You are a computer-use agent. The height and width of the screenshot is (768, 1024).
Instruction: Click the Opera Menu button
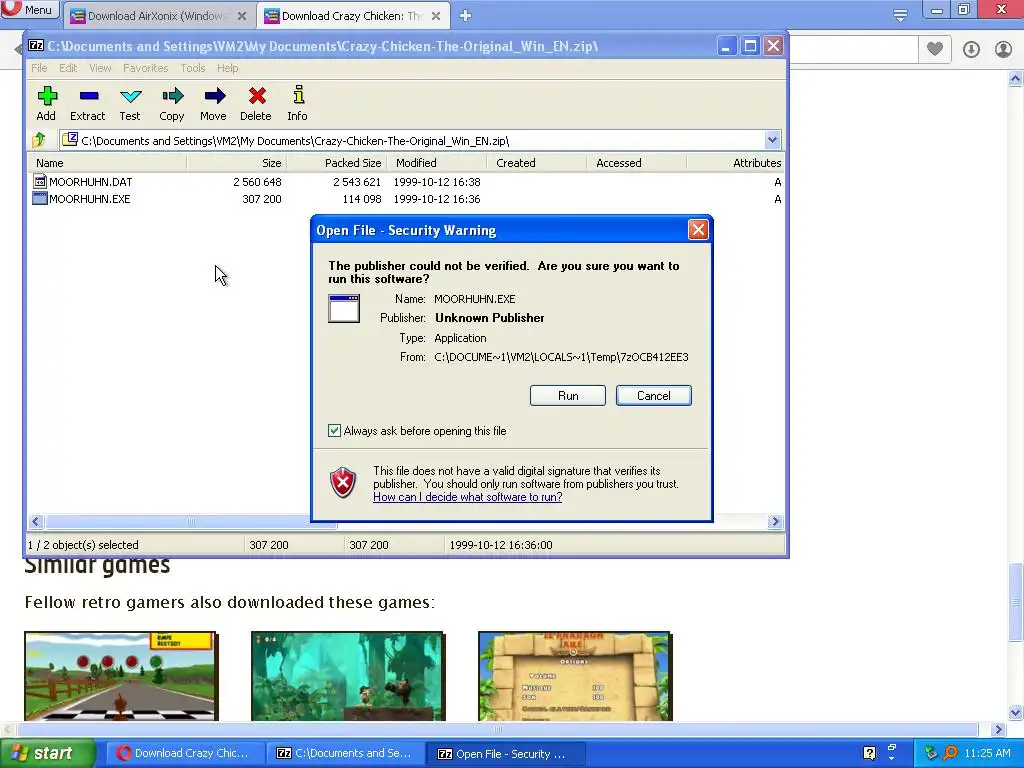pyautogui.click(x=30, y=10)
